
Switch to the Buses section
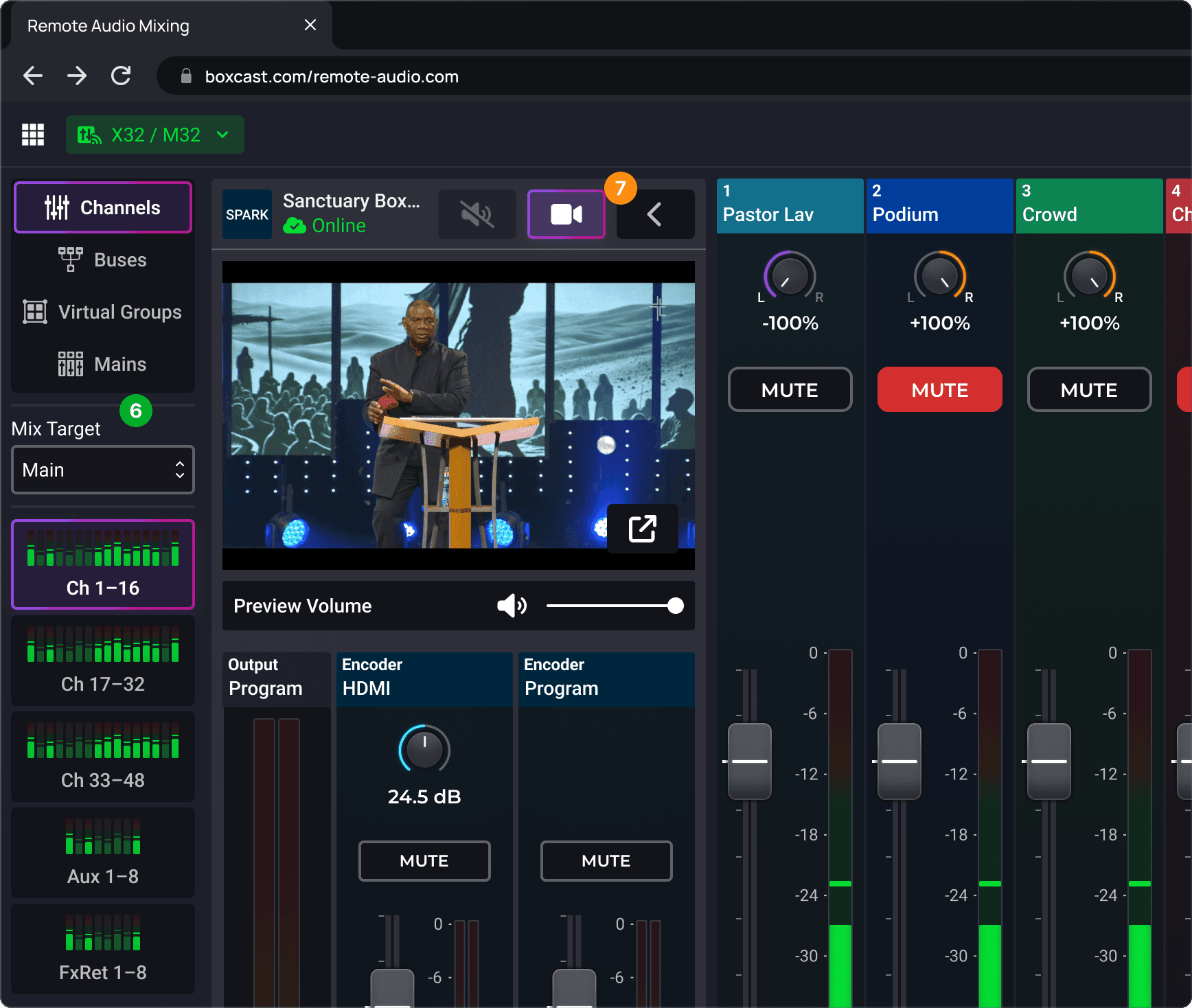click(103, 260)
